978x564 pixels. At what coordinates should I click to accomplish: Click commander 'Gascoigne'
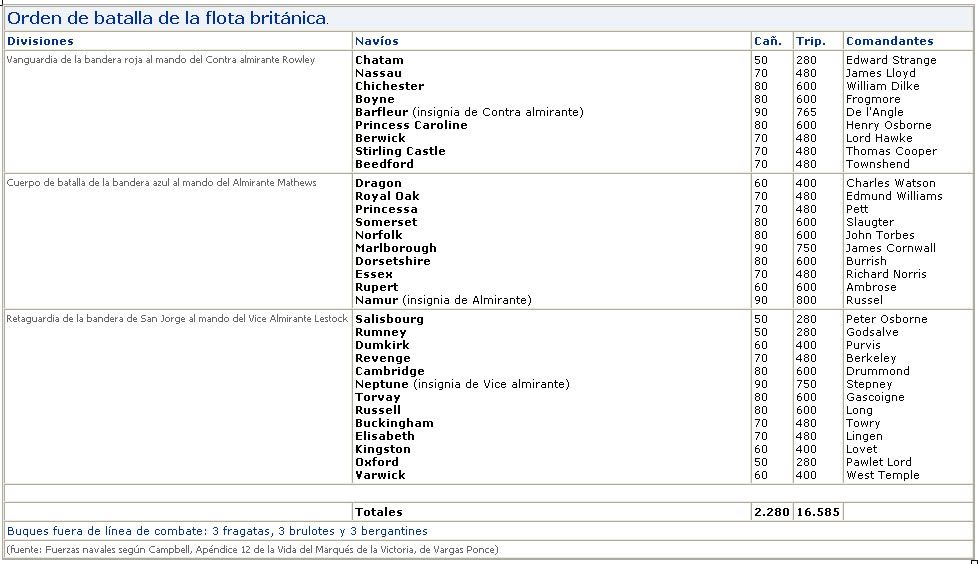click(875, 397)
